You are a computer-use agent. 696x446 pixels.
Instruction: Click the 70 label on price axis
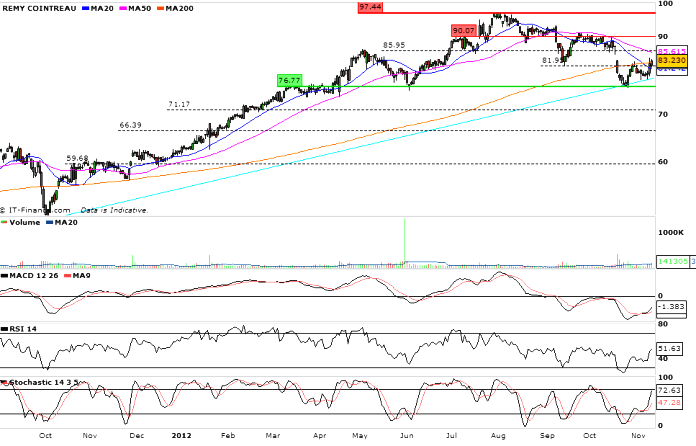pyautogui.click(x=663, y=114)
